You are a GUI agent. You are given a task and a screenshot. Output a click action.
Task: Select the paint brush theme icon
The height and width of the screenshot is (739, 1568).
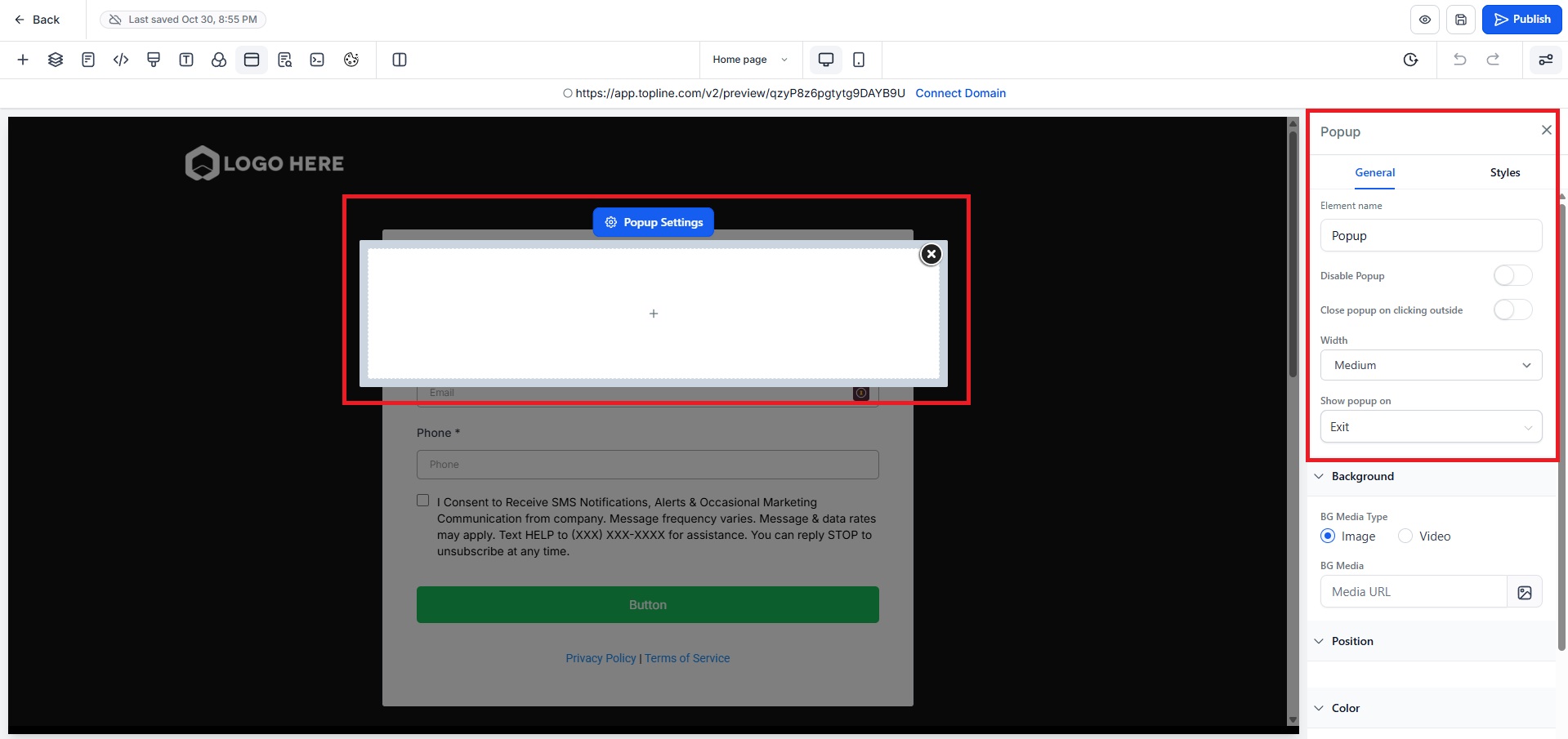click(x=154, y=60)
